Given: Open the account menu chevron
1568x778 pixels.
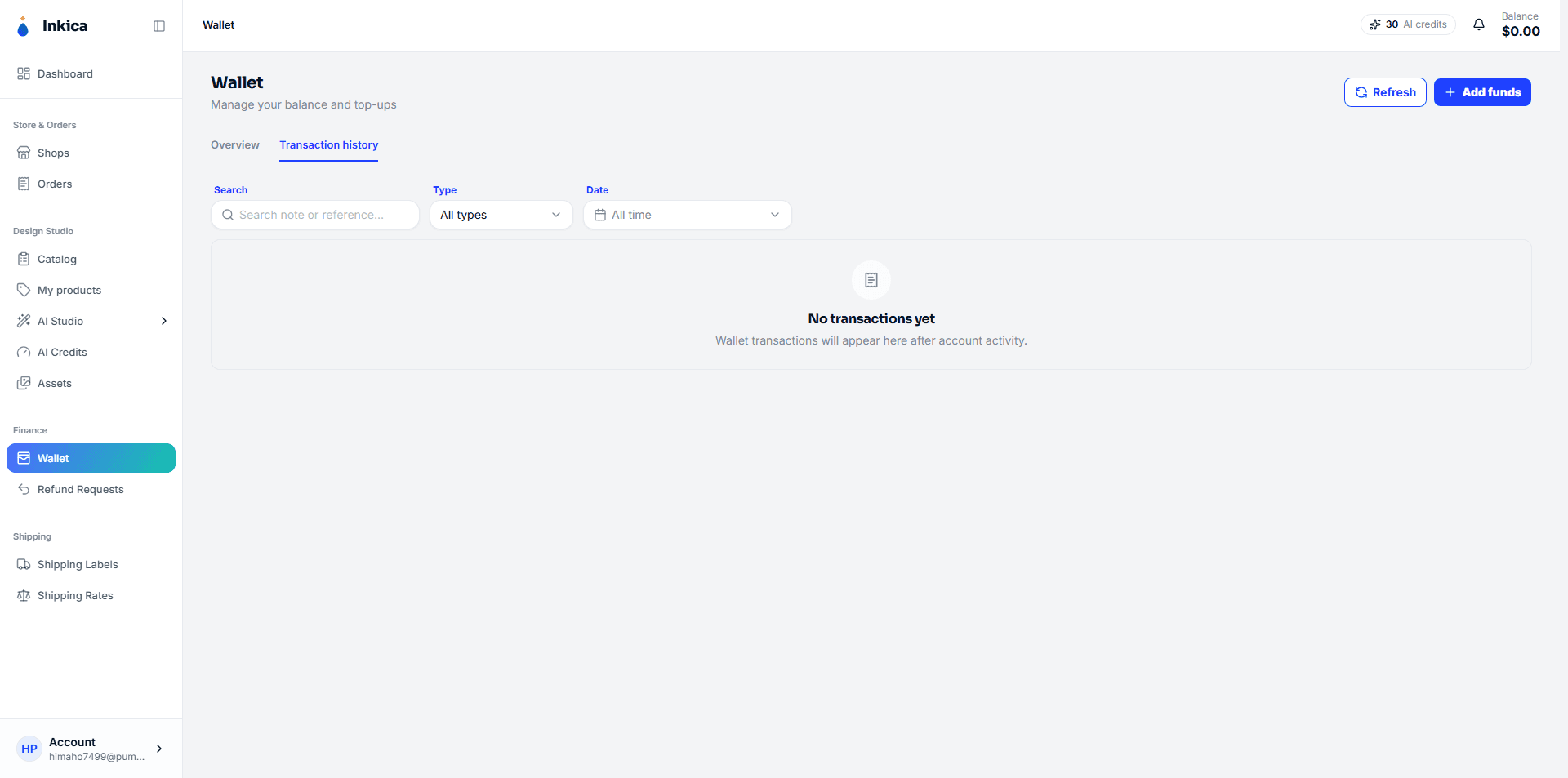Looking at the screenshot, I should [x=159, y=749].
